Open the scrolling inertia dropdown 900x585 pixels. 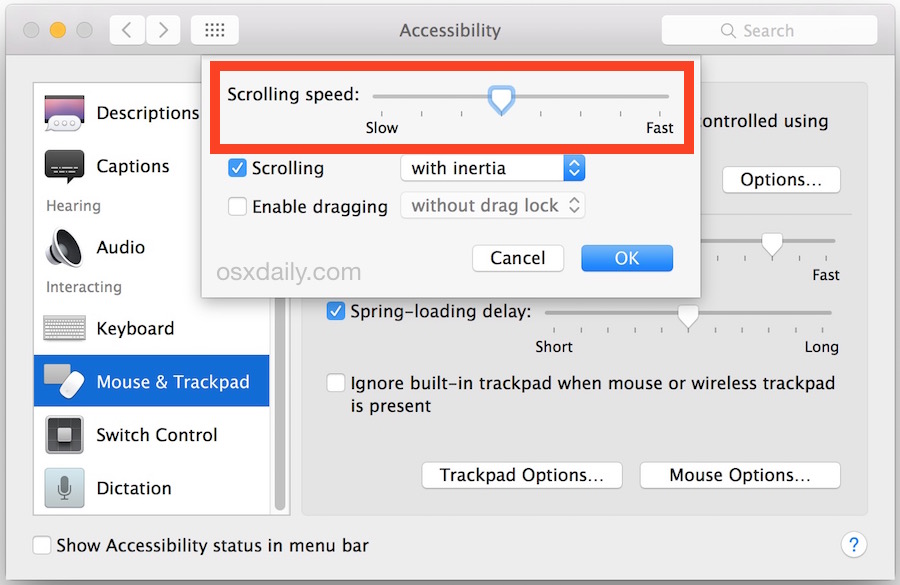coord(492,168)
